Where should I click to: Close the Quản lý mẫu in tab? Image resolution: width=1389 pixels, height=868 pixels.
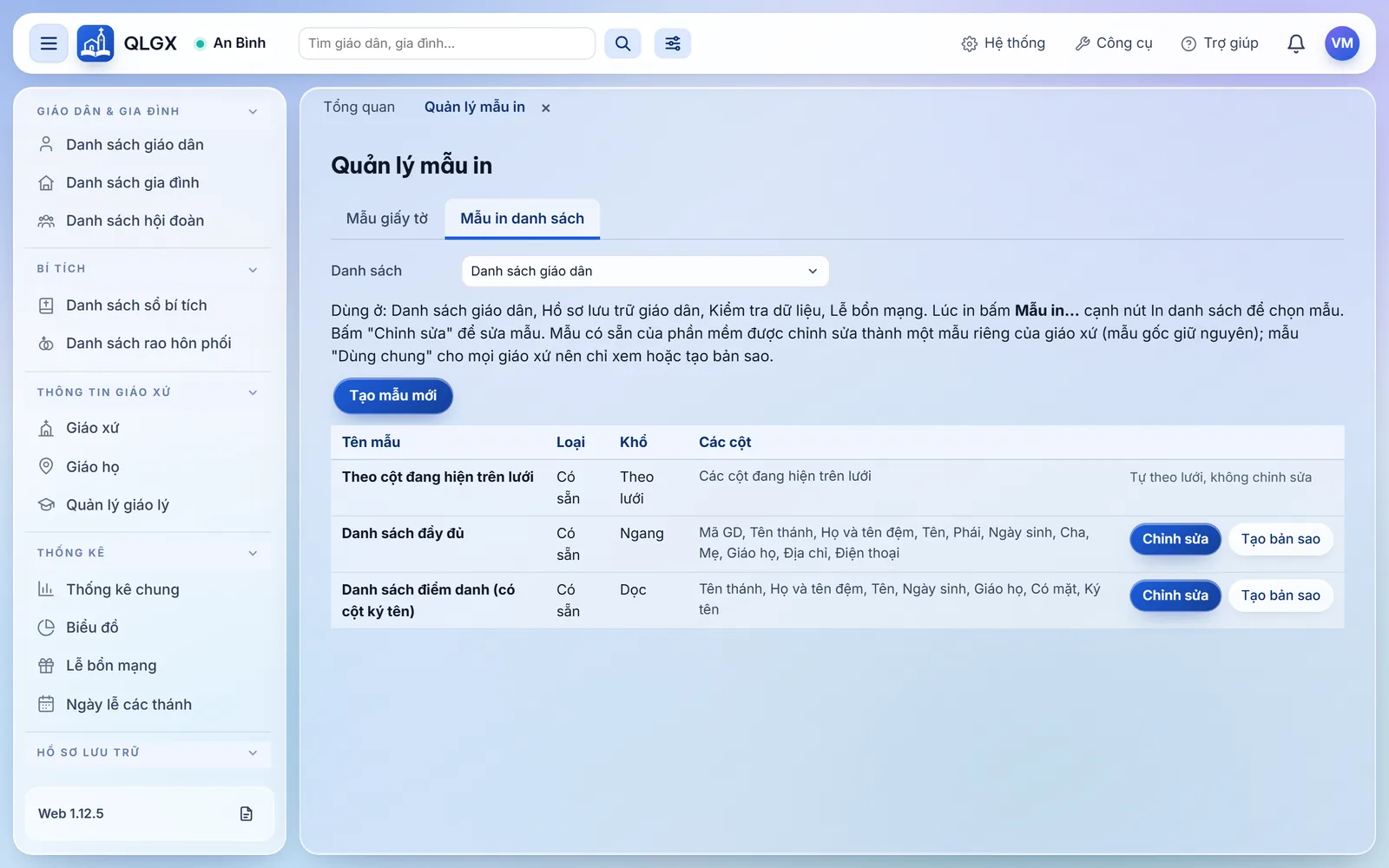coord(546,108)
